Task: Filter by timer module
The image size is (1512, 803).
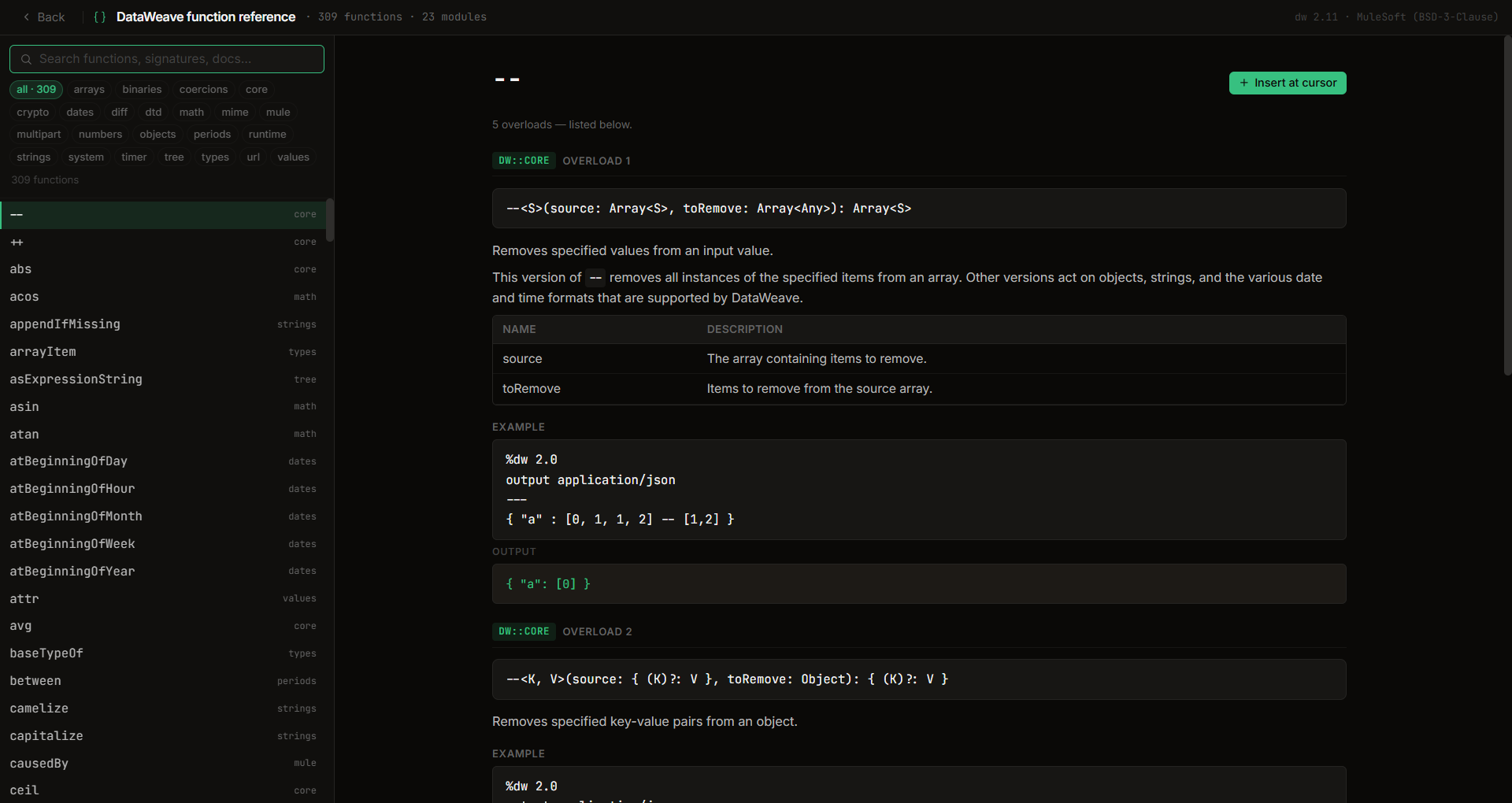Action: click(x=134, y=157)
